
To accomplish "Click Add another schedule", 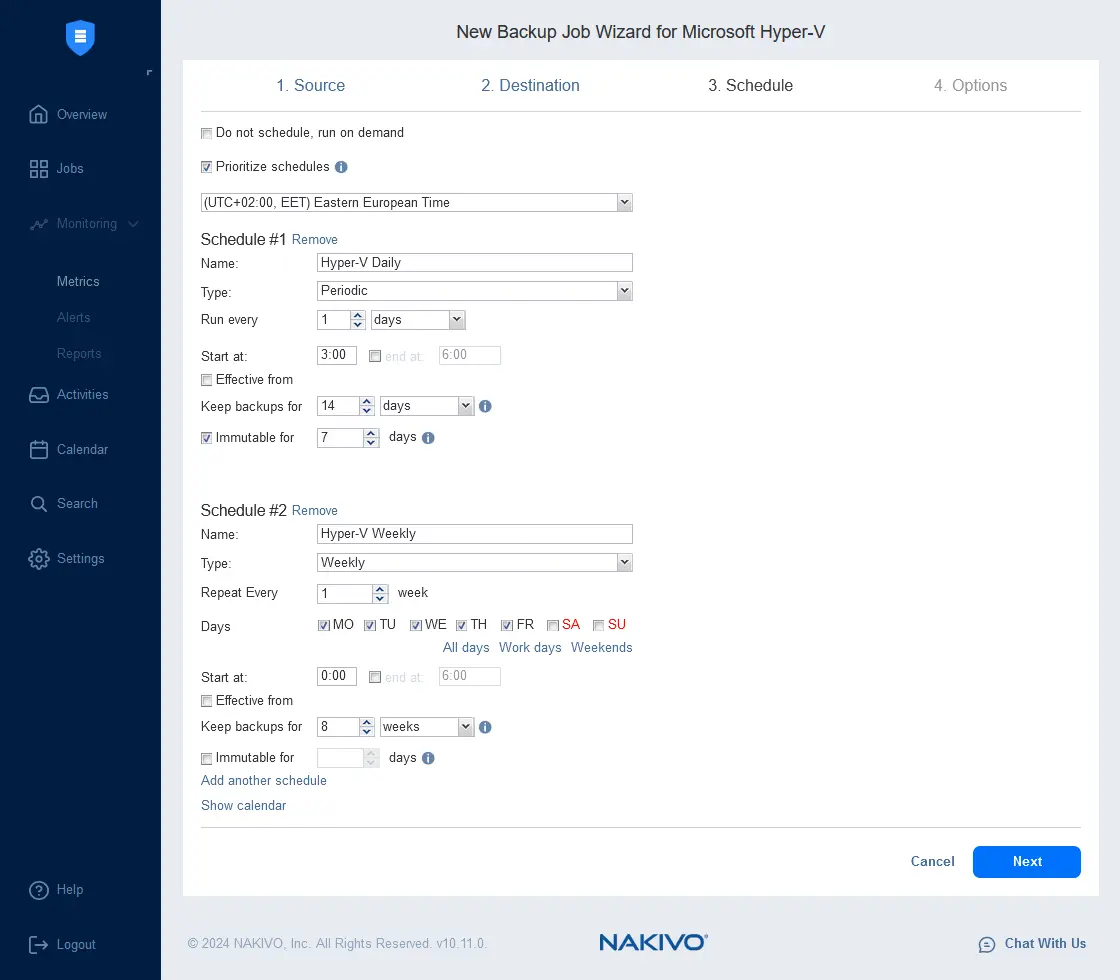I will pyautogui.click(x=264, y=781).
